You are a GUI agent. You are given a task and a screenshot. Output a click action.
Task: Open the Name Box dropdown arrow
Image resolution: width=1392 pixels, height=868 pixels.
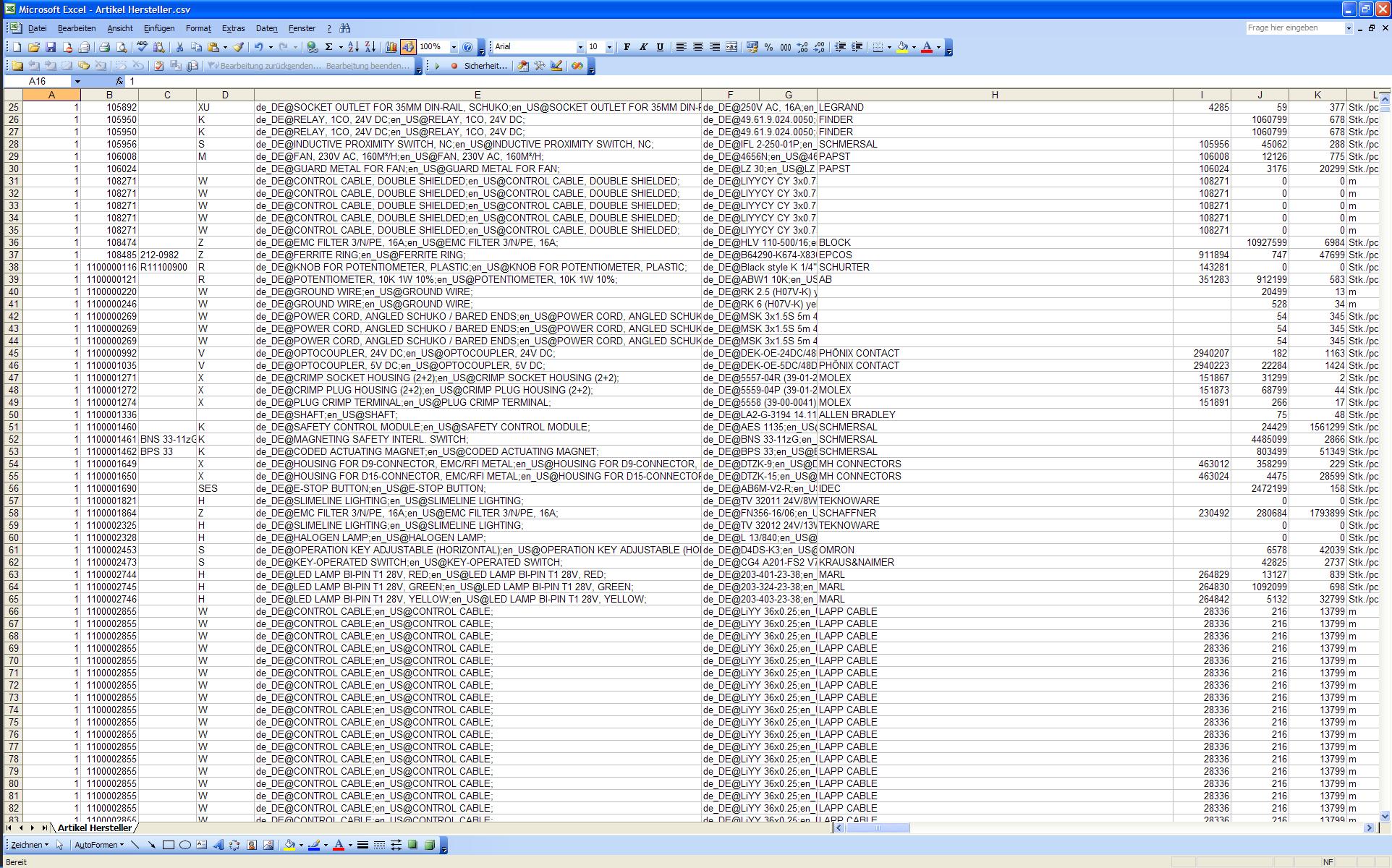[77, 82]
